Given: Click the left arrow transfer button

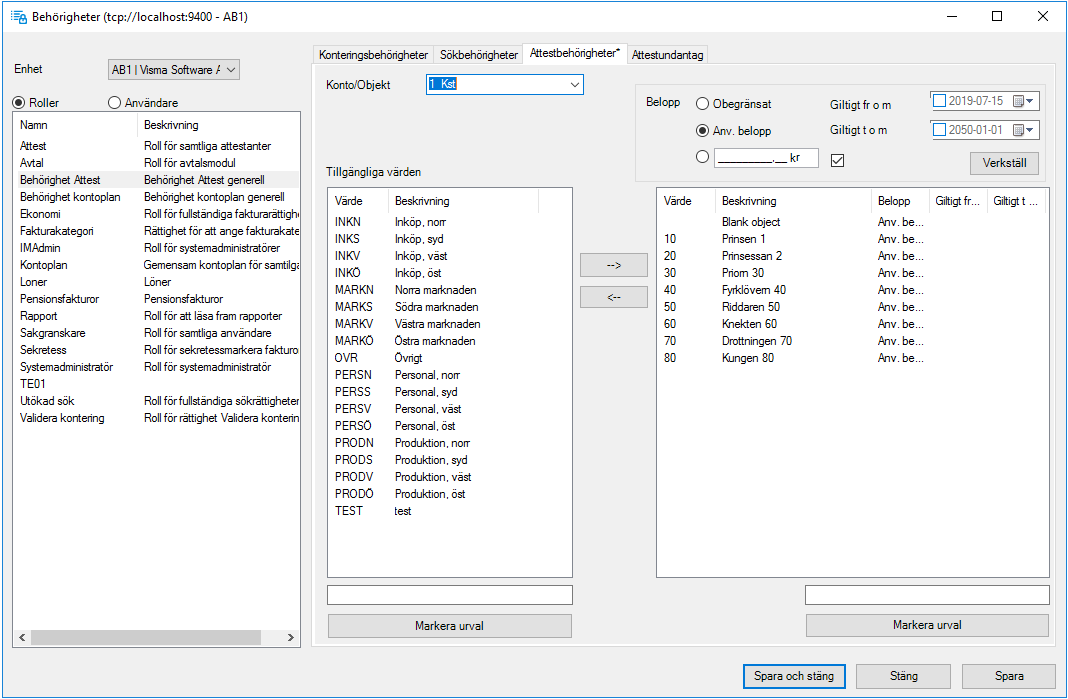Looking at the screenshot, I should coord(612,296).
